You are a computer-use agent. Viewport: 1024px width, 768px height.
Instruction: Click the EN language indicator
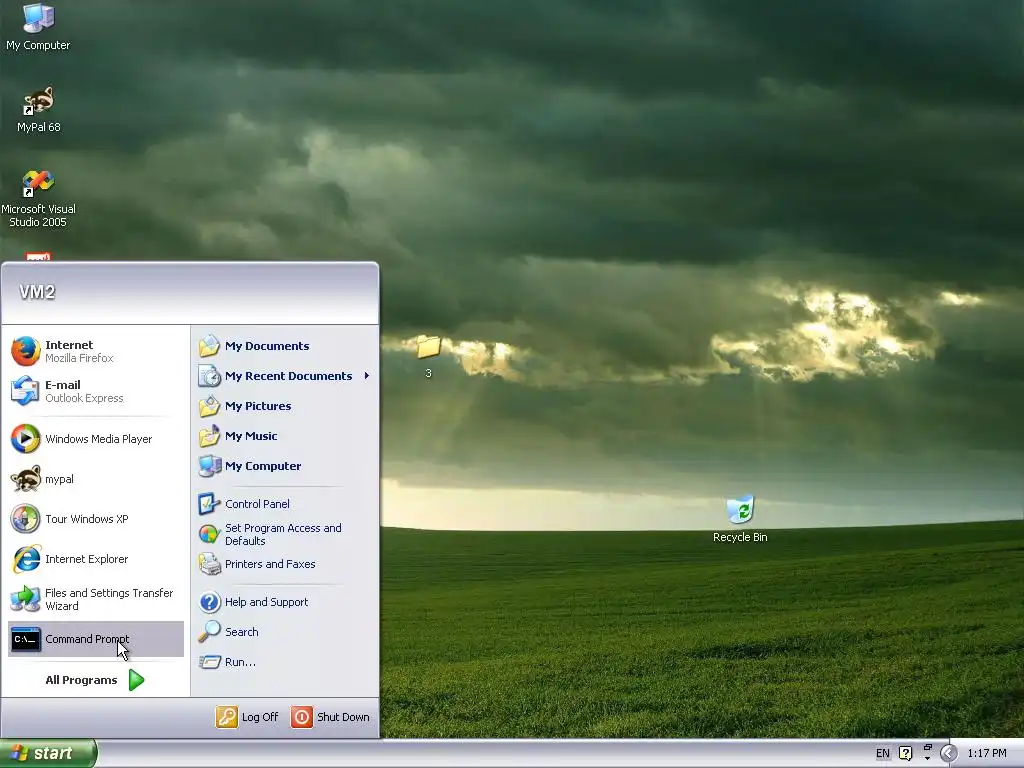click(x=882, y=753)
